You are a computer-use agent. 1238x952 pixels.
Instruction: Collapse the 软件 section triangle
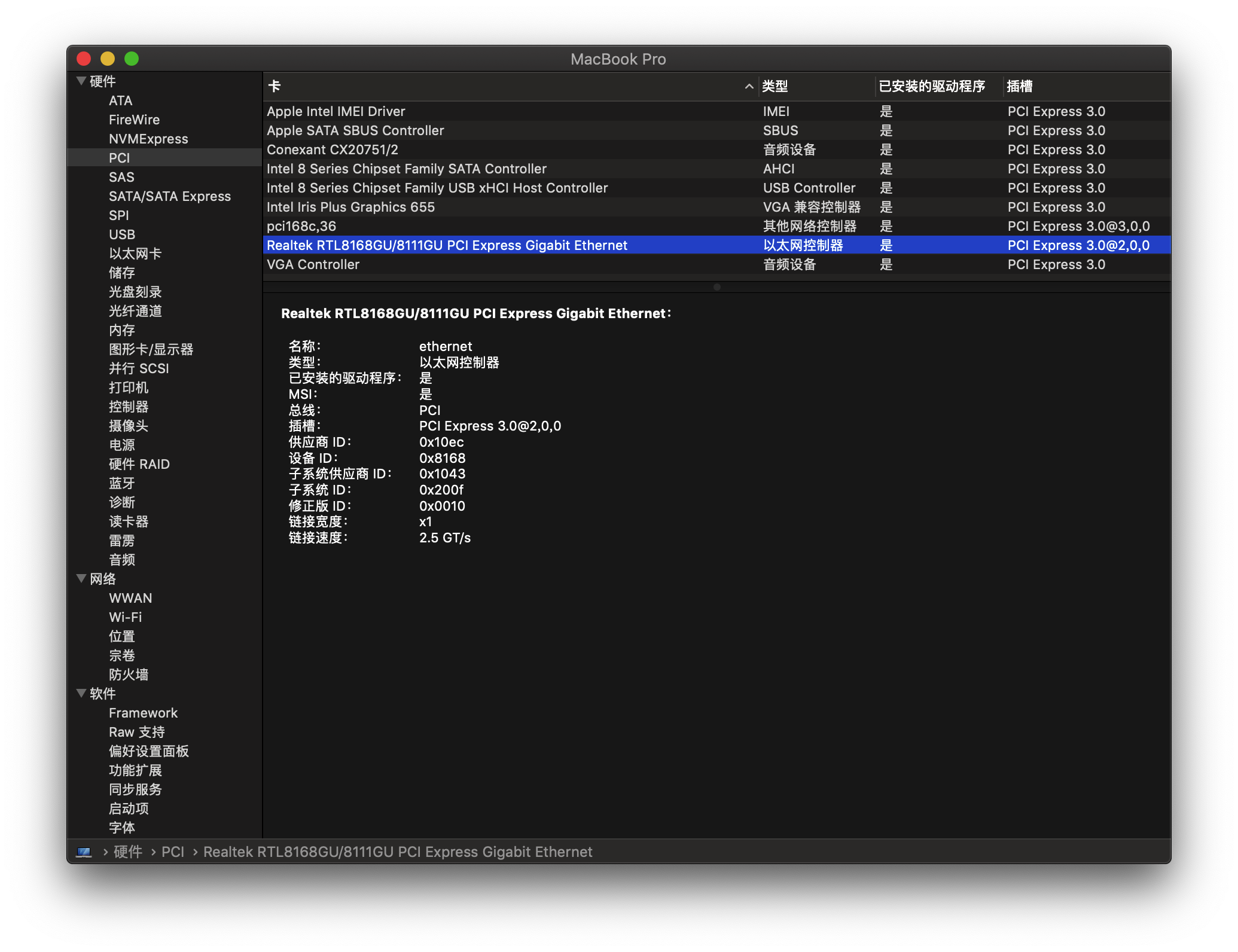(x=81, y=693)
